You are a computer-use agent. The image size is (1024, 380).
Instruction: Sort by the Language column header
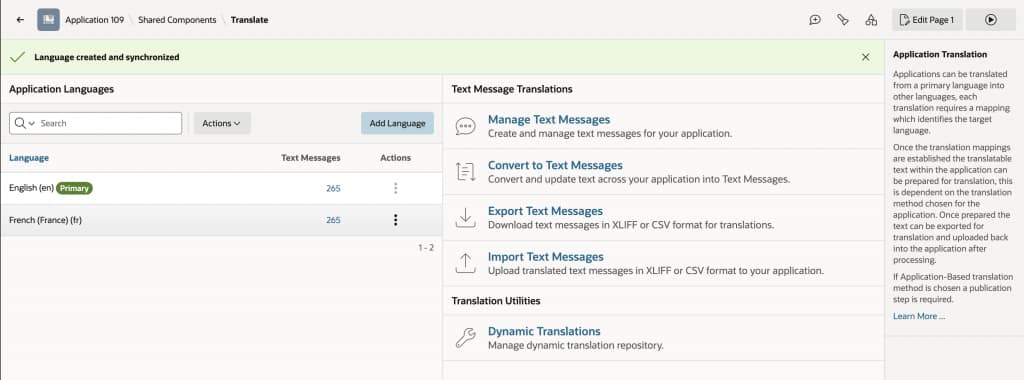tap(29, 157)
